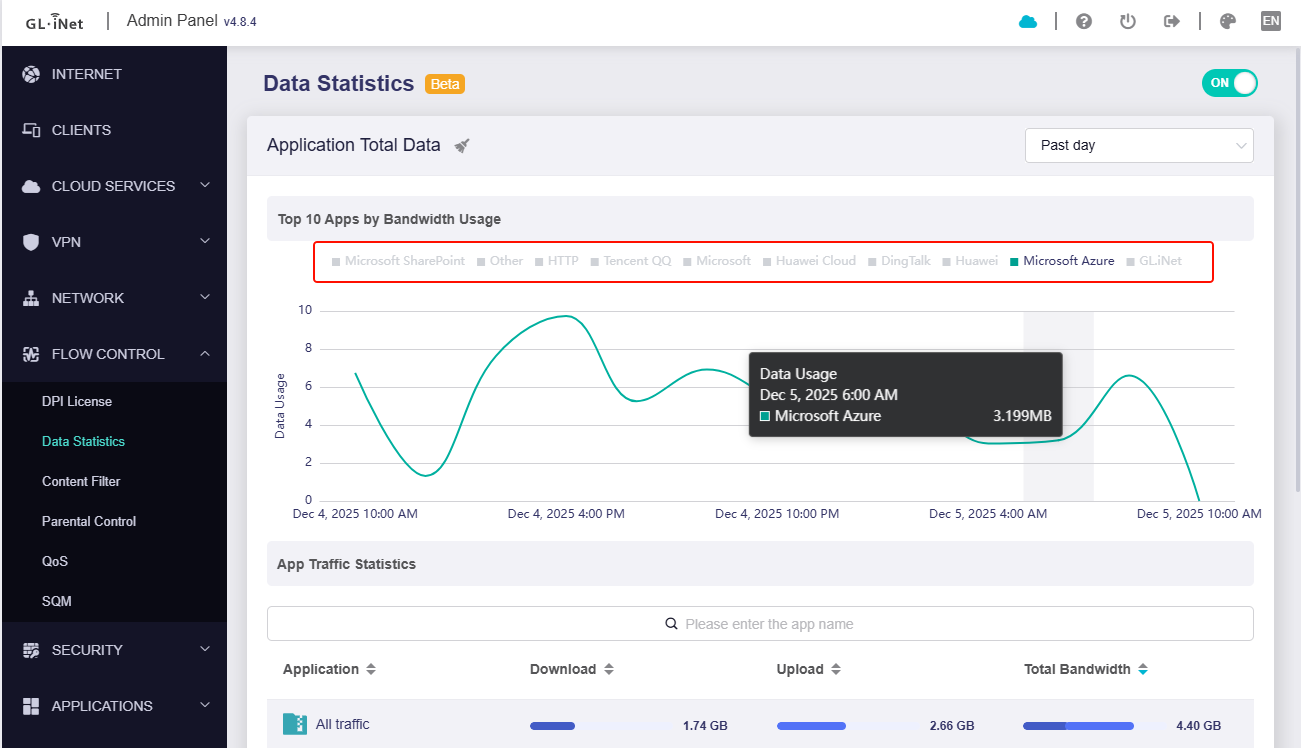Click the reboot power icon

[x=1128, y=21]
